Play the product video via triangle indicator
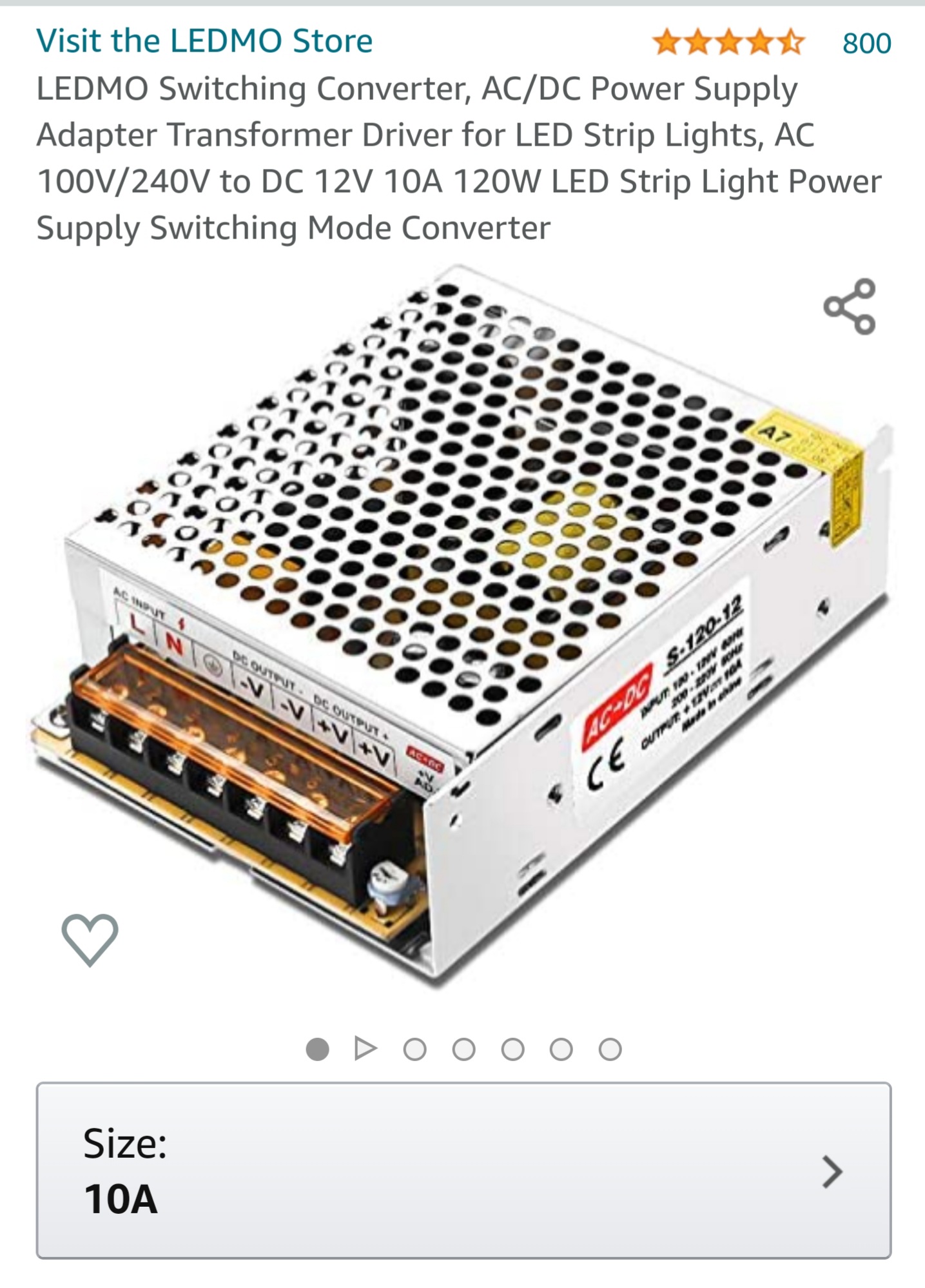925x1288 pixels. coord(365,1049)
